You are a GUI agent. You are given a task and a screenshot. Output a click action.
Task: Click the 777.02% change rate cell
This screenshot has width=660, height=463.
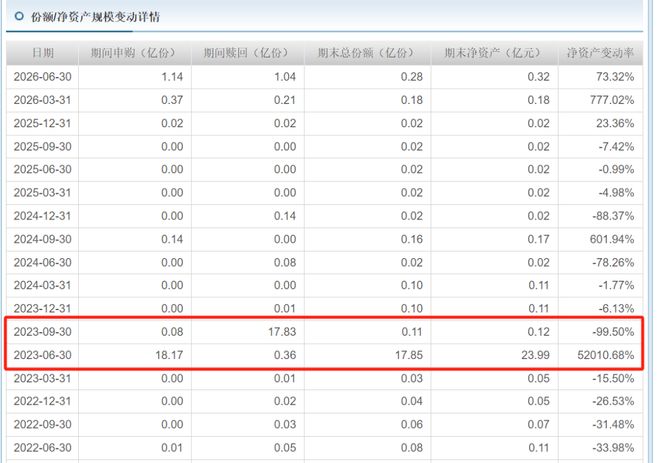(x=612, y=100)
